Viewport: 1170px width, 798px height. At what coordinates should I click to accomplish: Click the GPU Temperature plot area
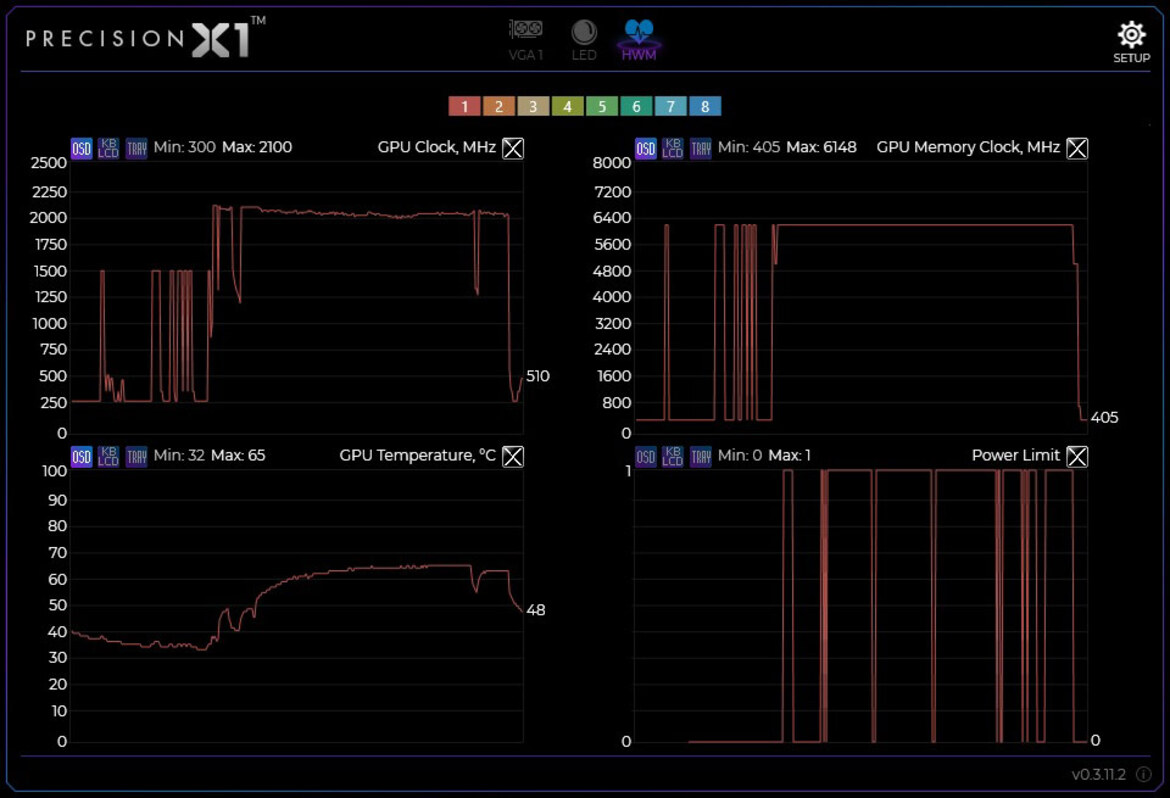pos(297,606)
